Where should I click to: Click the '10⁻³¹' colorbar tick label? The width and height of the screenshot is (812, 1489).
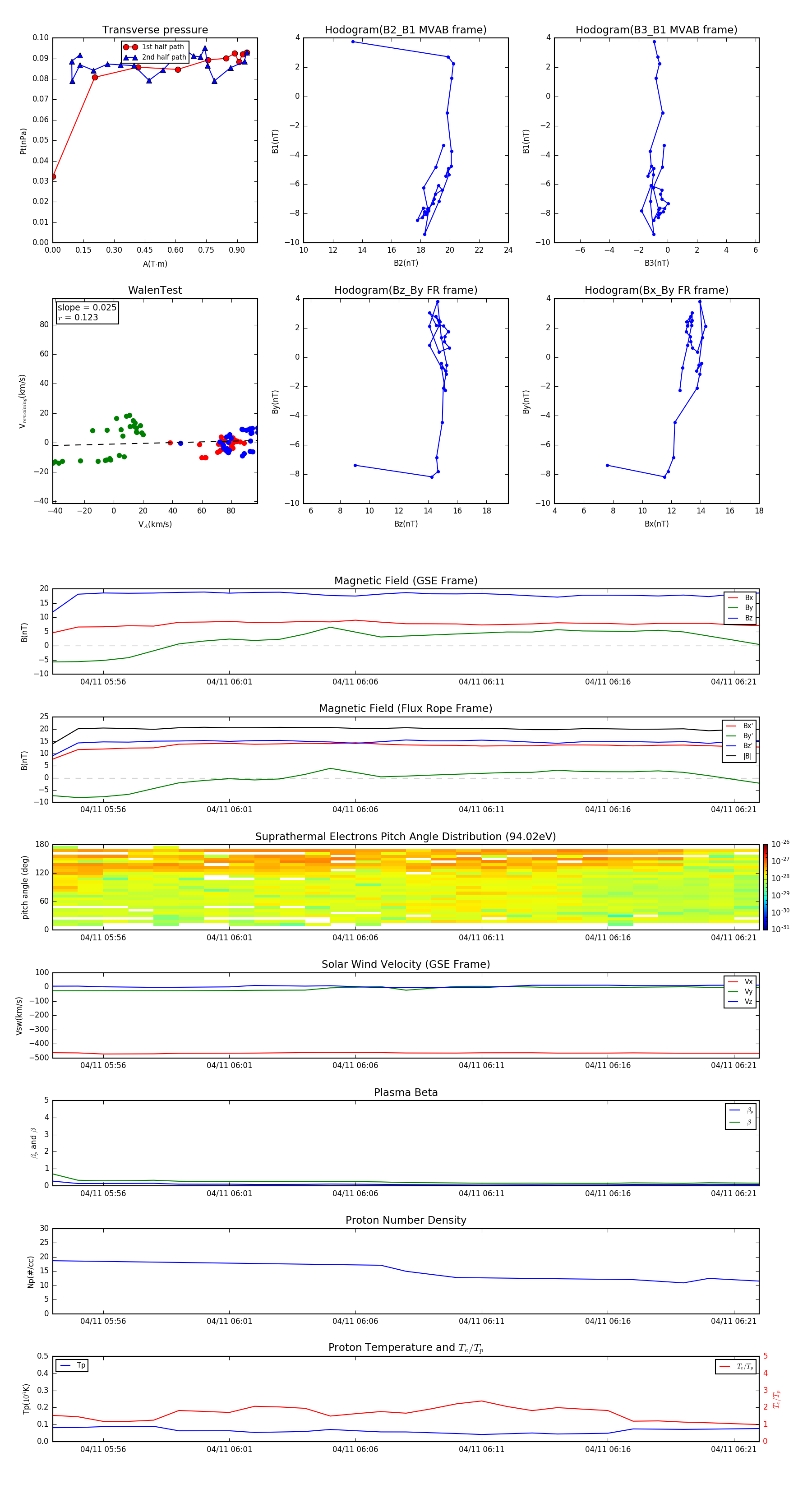pos(780,929)
